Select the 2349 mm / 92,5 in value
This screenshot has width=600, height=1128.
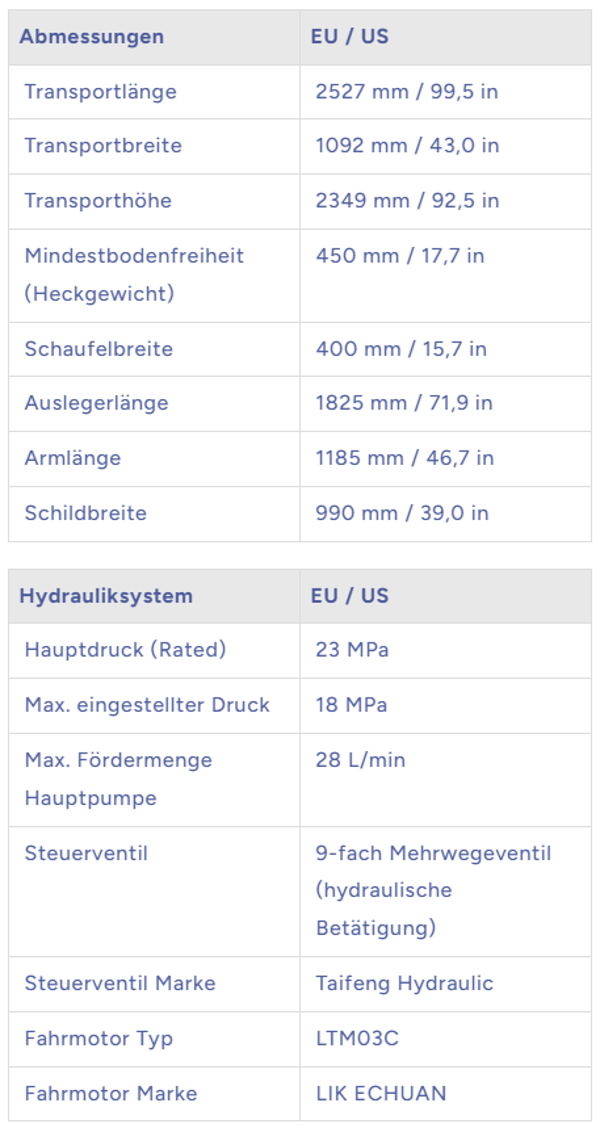click(x=407, y=201)
